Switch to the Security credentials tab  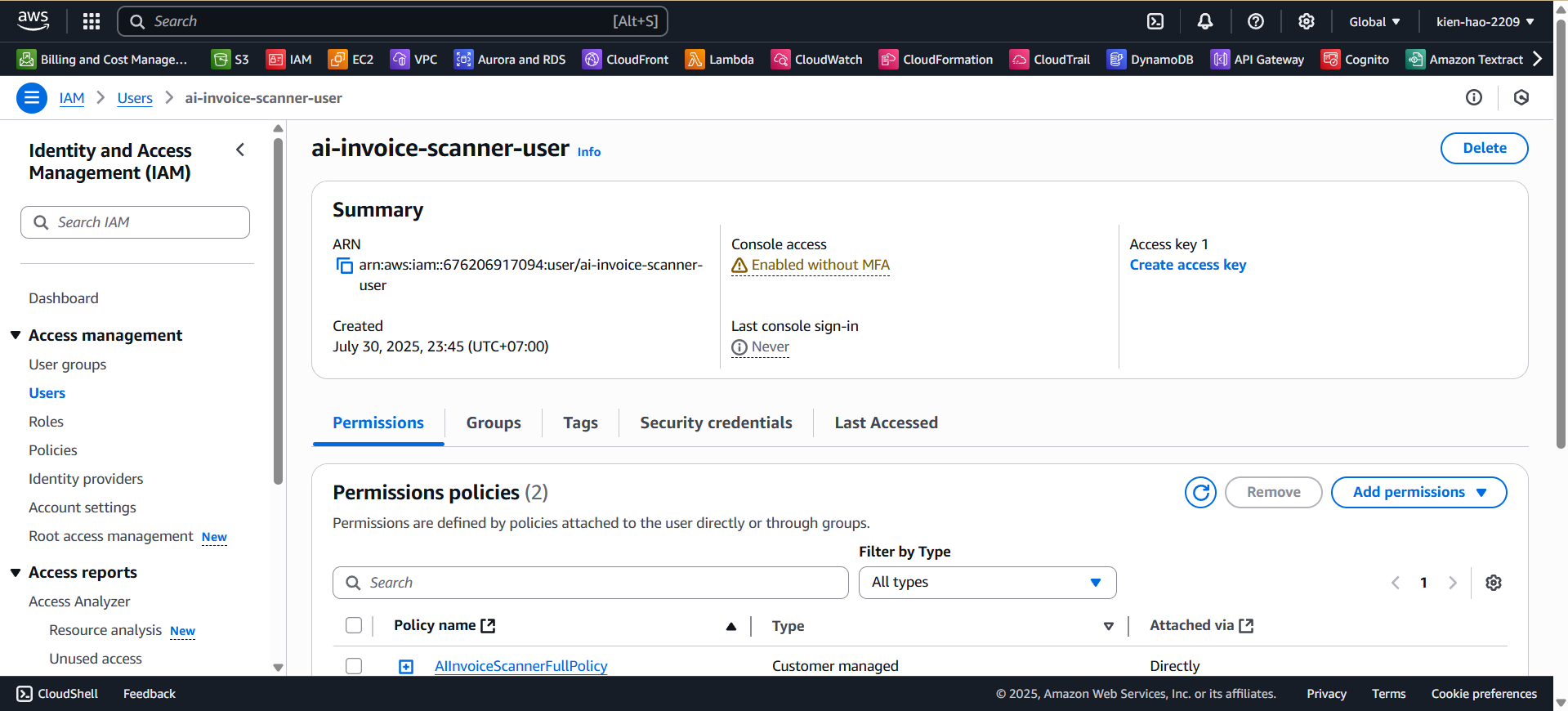[717, 423]
